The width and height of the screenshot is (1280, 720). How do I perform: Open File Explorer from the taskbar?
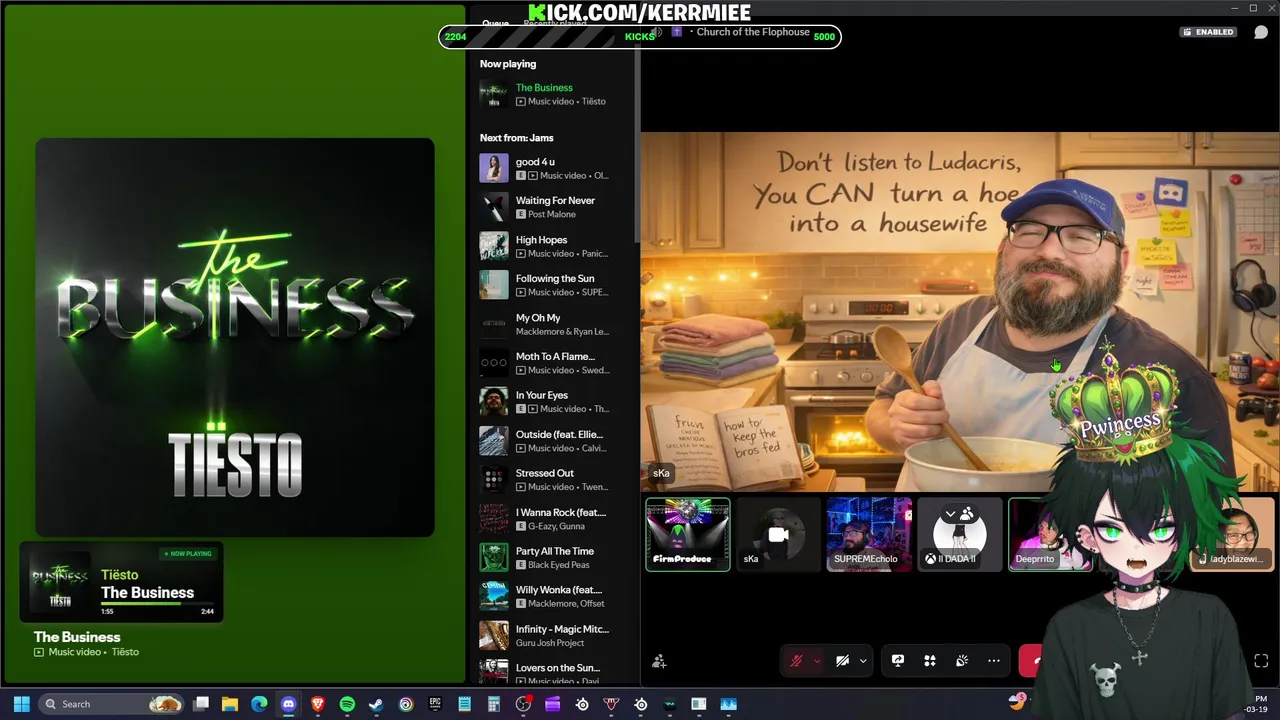point(230,704)
